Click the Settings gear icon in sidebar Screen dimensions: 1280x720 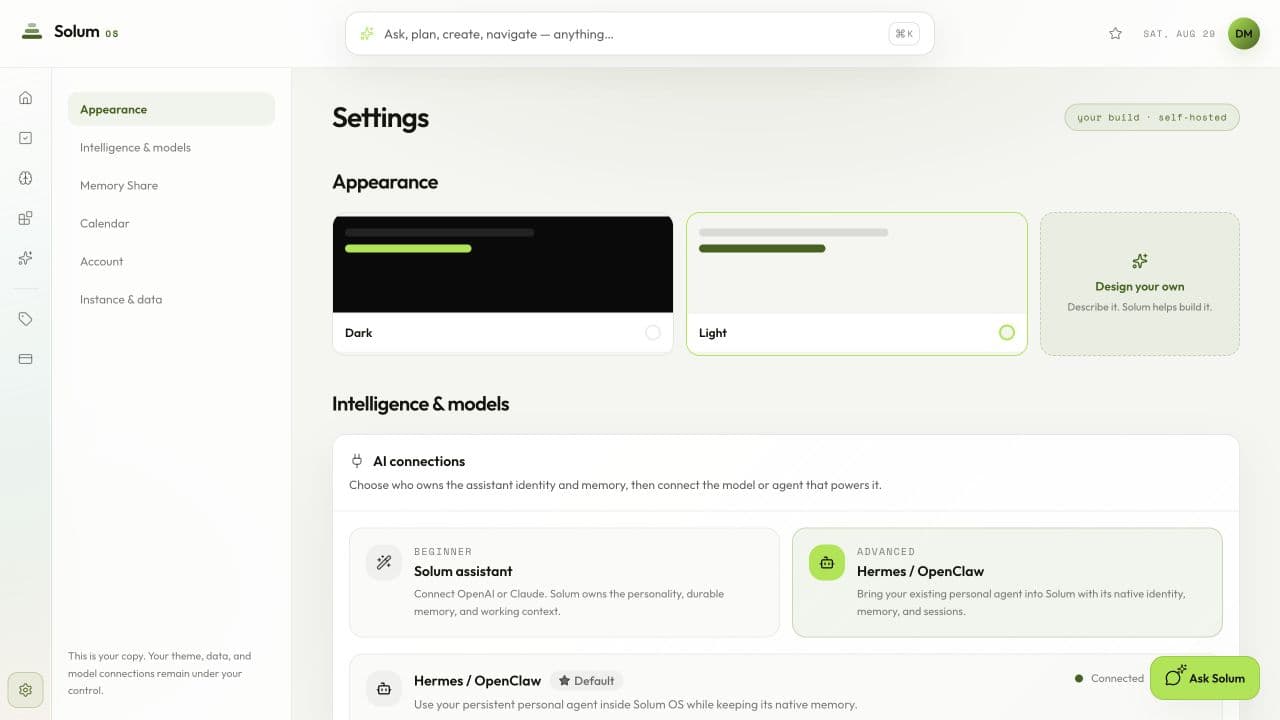coord(26,690)
